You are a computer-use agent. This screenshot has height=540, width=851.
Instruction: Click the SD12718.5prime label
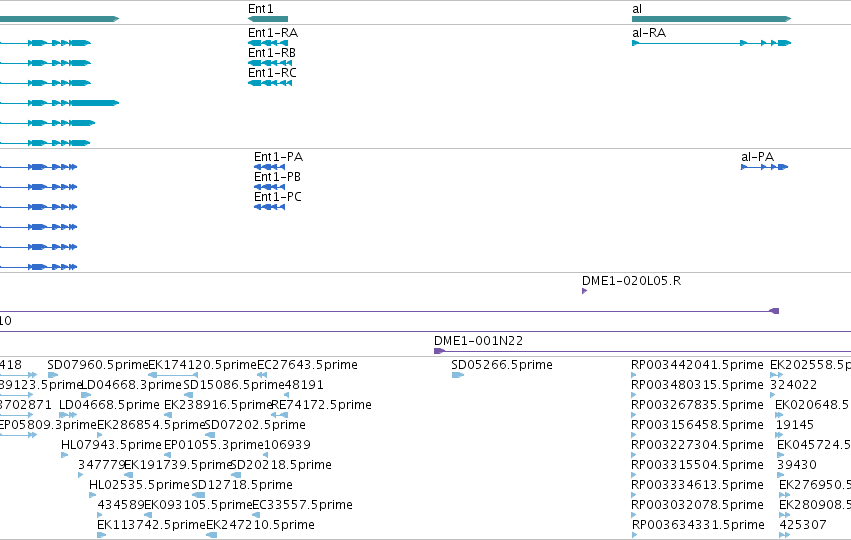pyautogui.click(x=242, y=485)
